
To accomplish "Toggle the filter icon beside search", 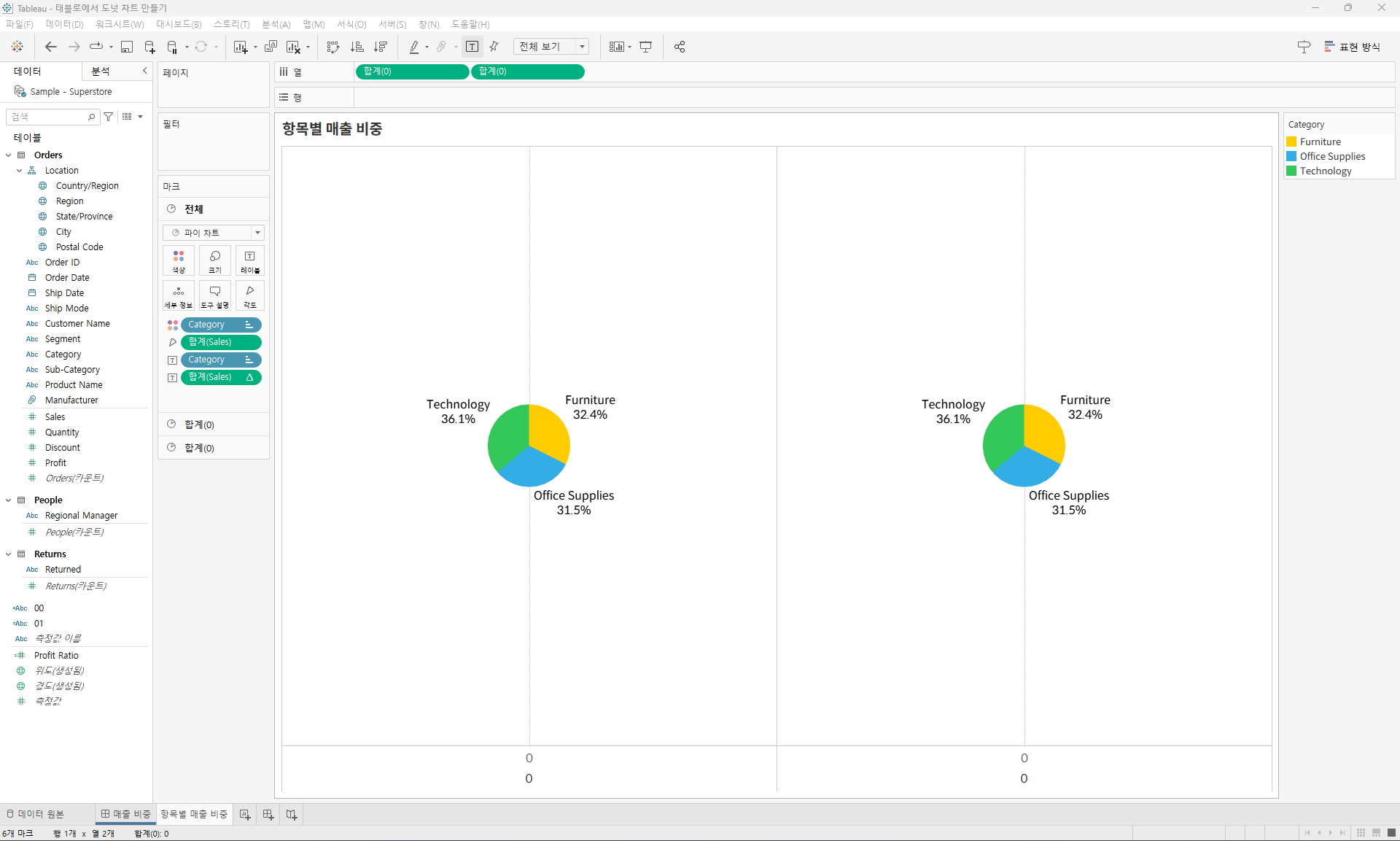I will pyautogui.click(x=109, y=117).
